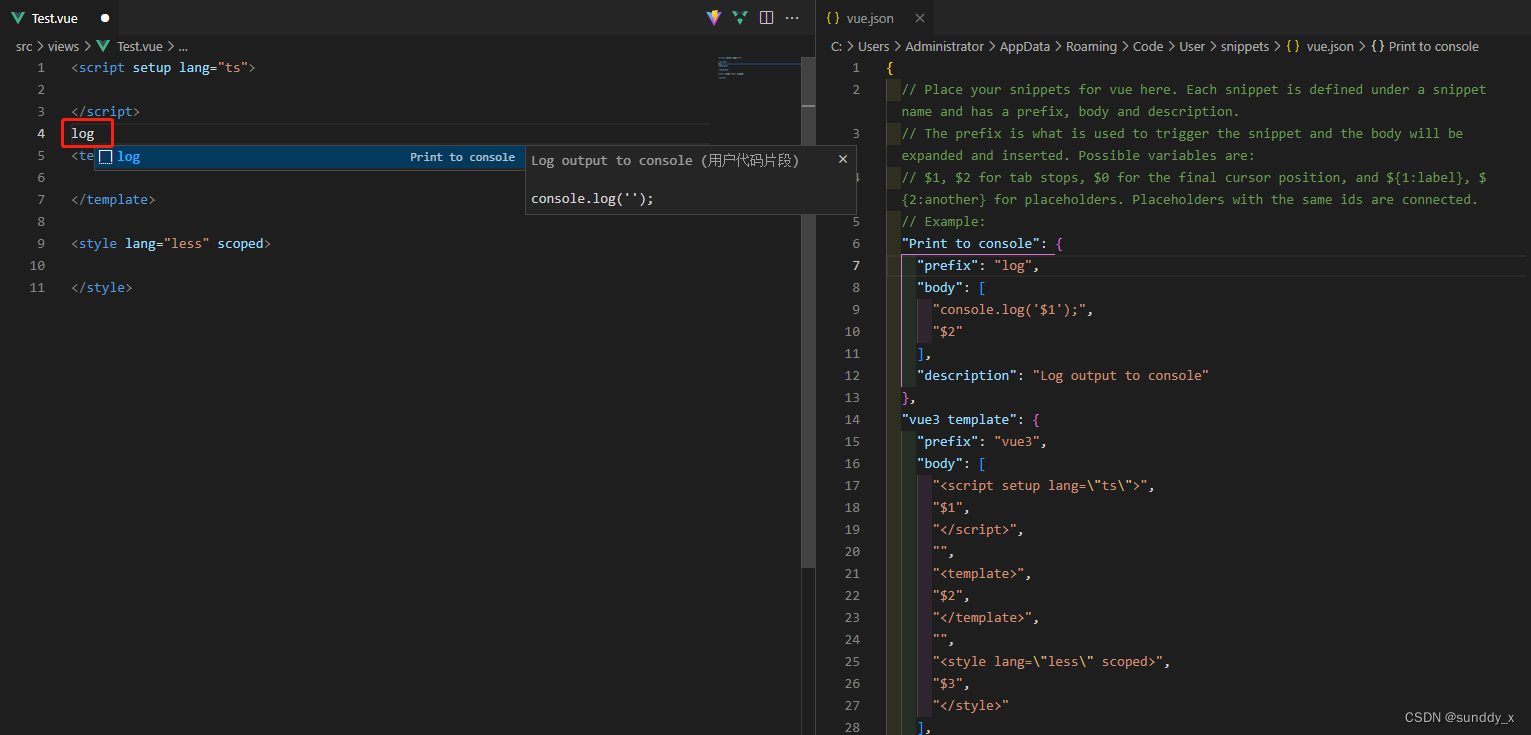
Task: Close the snippet details popup
Action: (842, 159)
